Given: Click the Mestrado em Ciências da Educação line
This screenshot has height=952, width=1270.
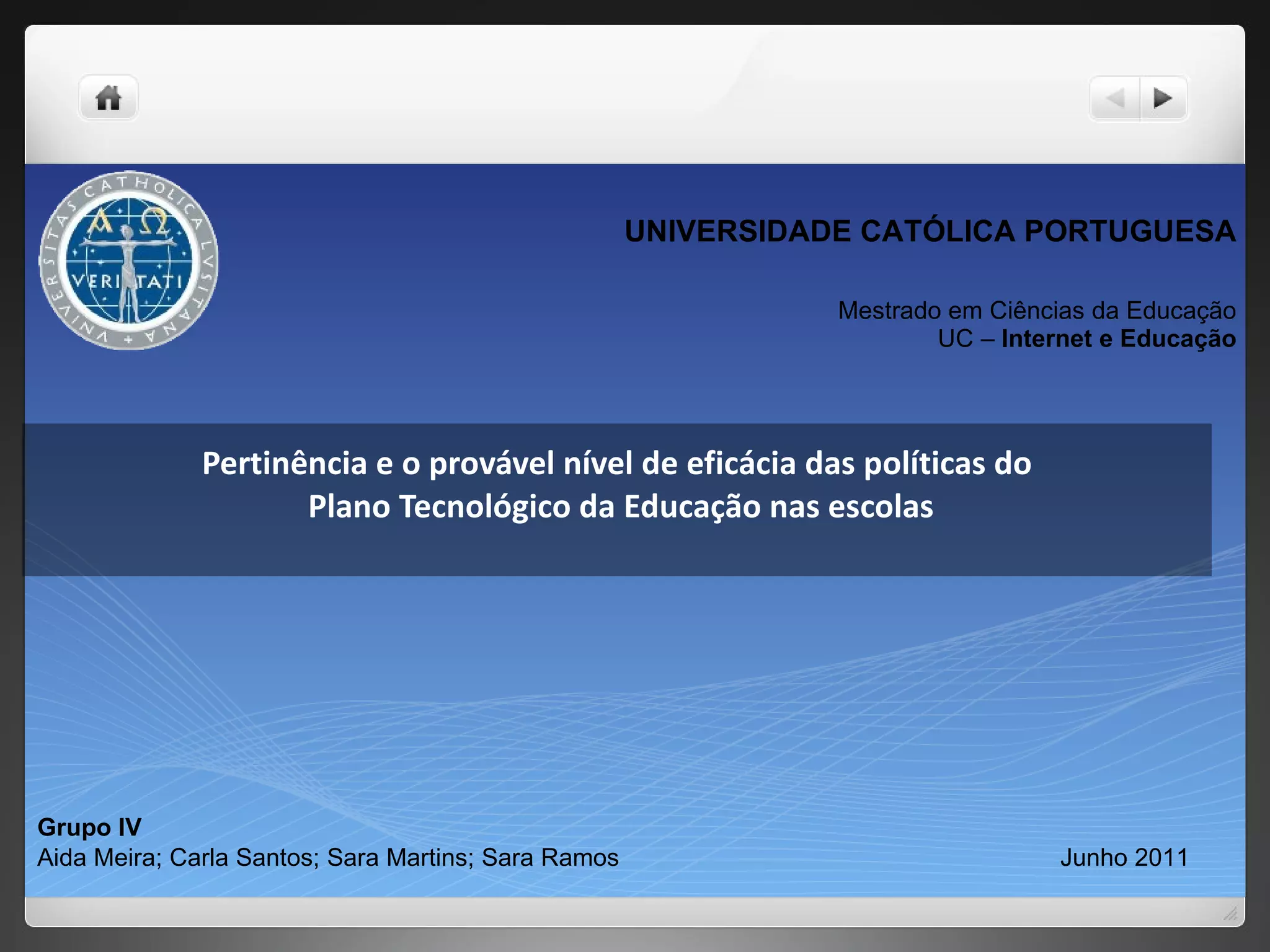Looking at the screenshot, I should coord(1036,310).
